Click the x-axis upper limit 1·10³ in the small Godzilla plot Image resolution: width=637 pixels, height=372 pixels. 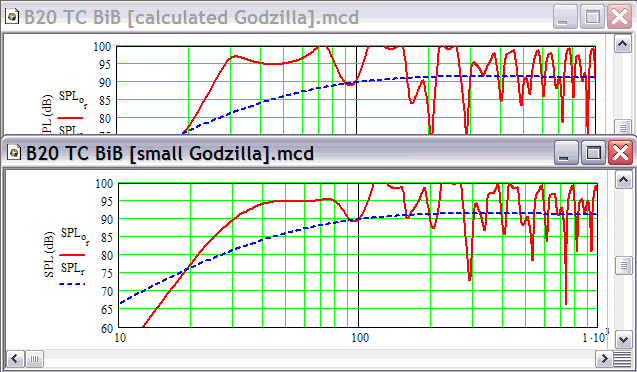(x=596, y=337)
